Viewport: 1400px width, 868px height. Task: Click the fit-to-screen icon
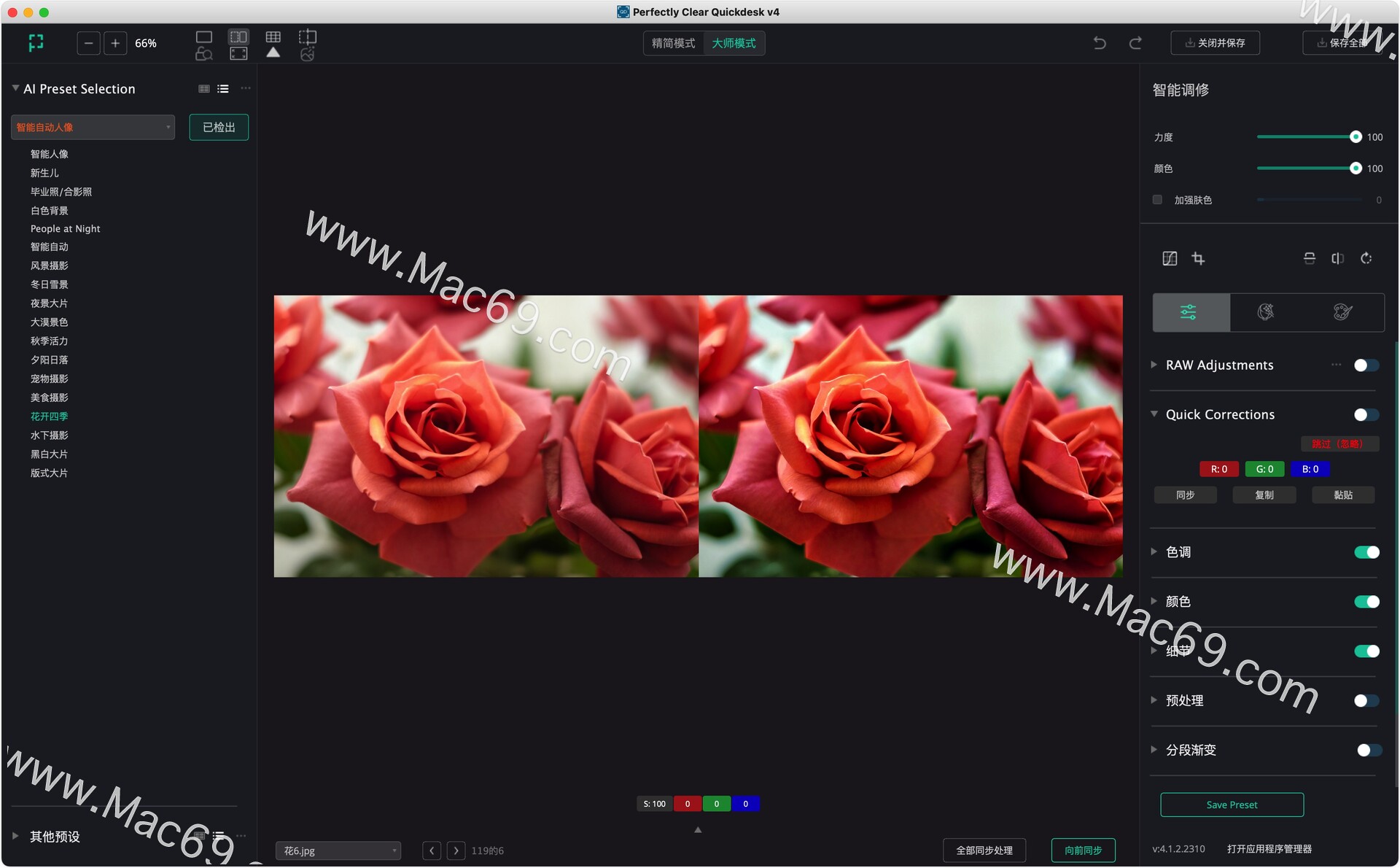point(238,54)
